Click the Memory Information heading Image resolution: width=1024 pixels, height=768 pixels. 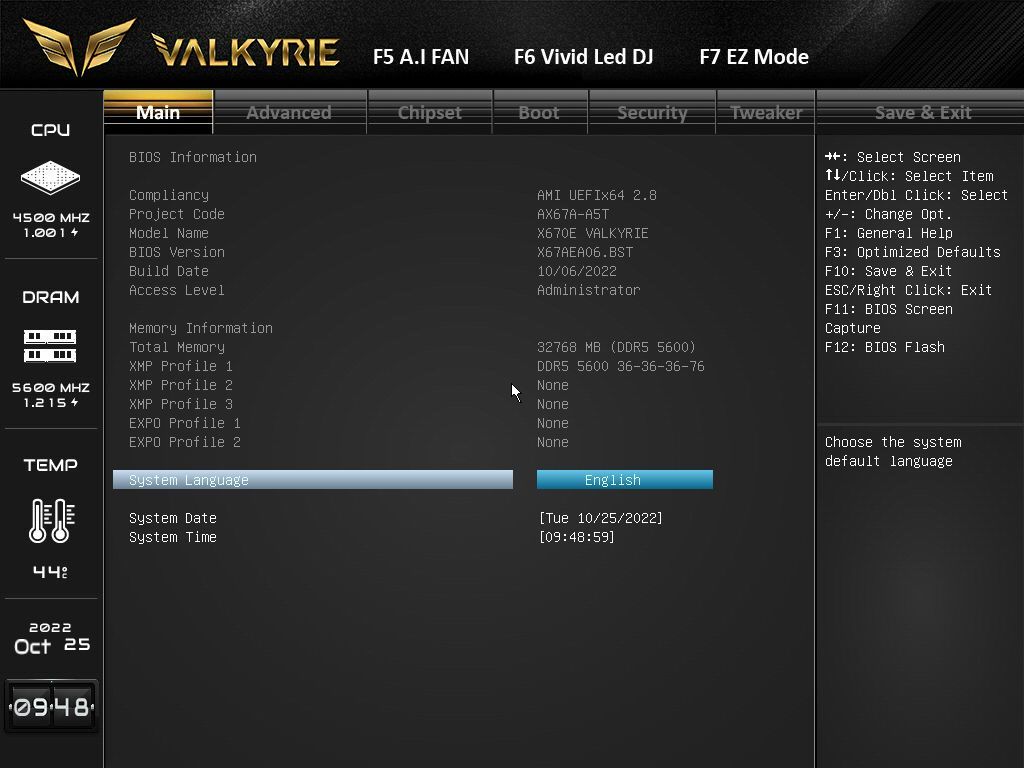(200, 328)
